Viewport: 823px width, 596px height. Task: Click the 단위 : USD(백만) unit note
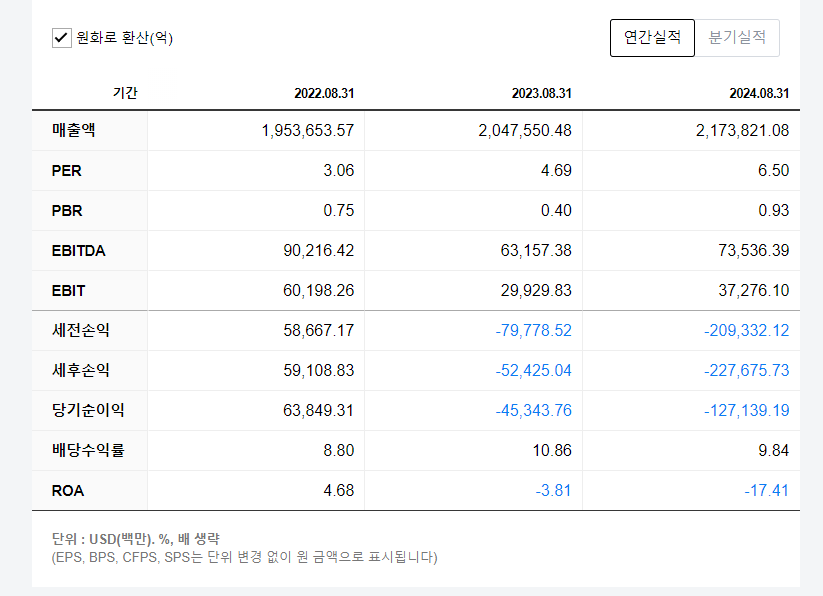tap(135, 539)
